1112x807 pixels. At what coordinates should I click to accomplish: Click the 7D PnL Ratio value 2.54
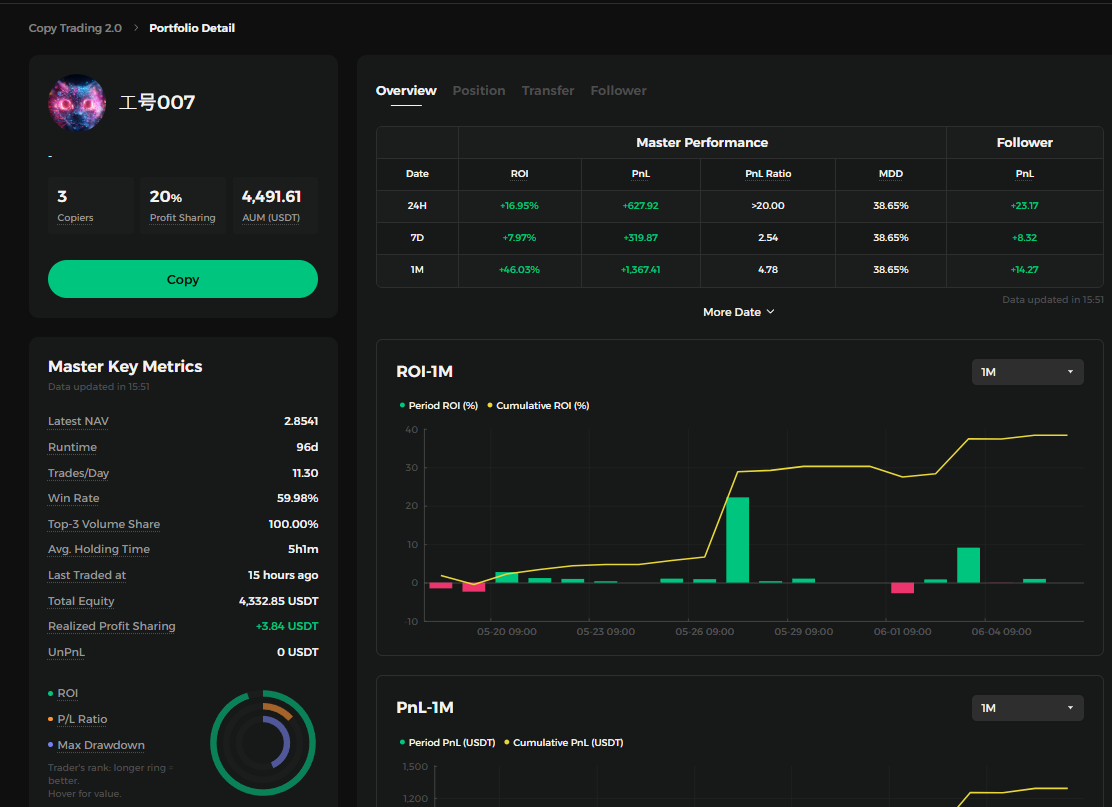point(768,238)
